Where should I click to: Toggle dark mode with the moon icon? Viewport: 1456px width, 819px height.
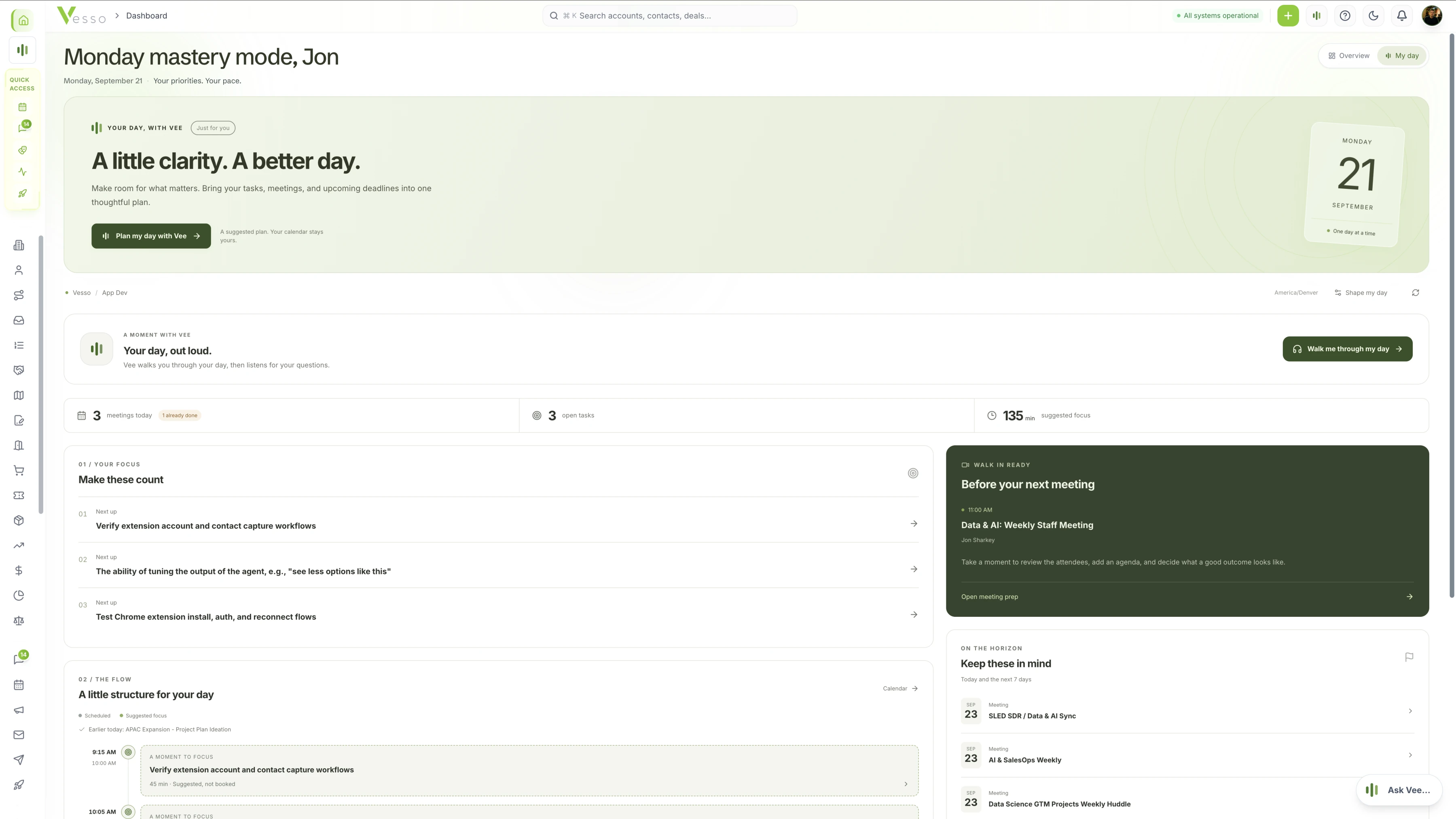(1373, 16)
